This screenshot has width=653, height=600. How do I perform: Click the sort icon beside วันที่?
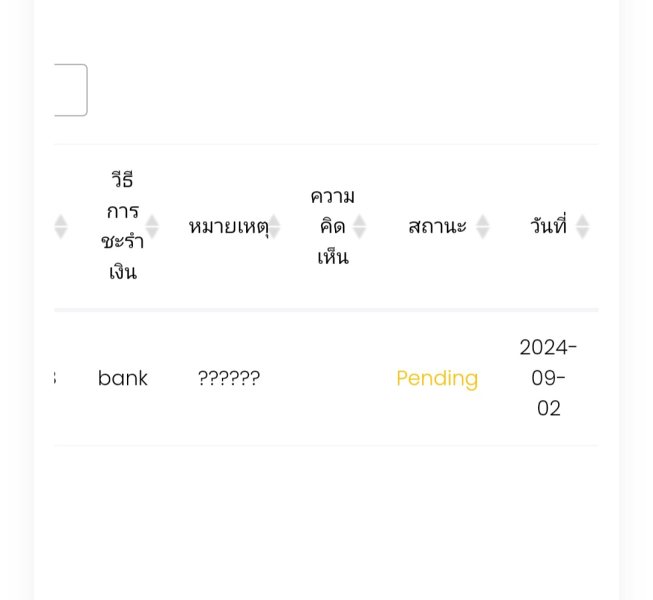click(582, 227)
